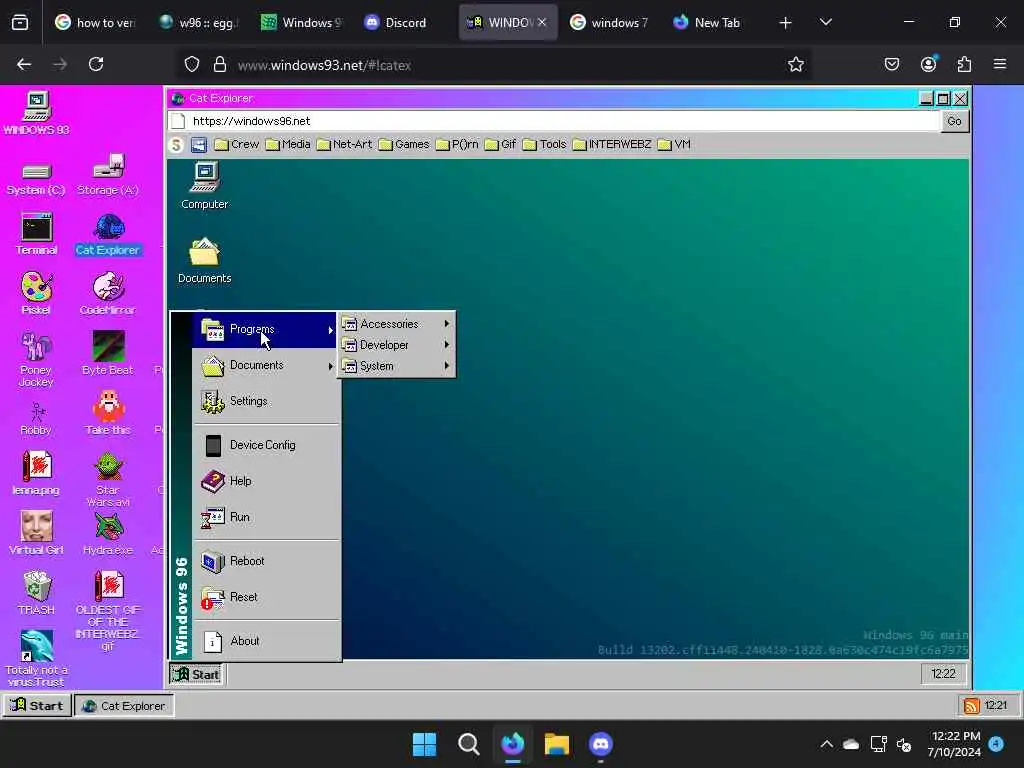Screen dimensions: 1024x768
Task: Click the RSS feed tray icon
Action: pos(971,705)
